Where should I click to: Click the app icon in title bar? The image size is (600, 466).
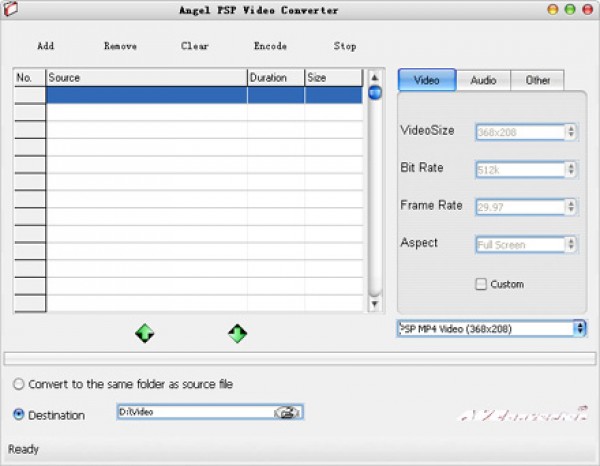[10, 9]
